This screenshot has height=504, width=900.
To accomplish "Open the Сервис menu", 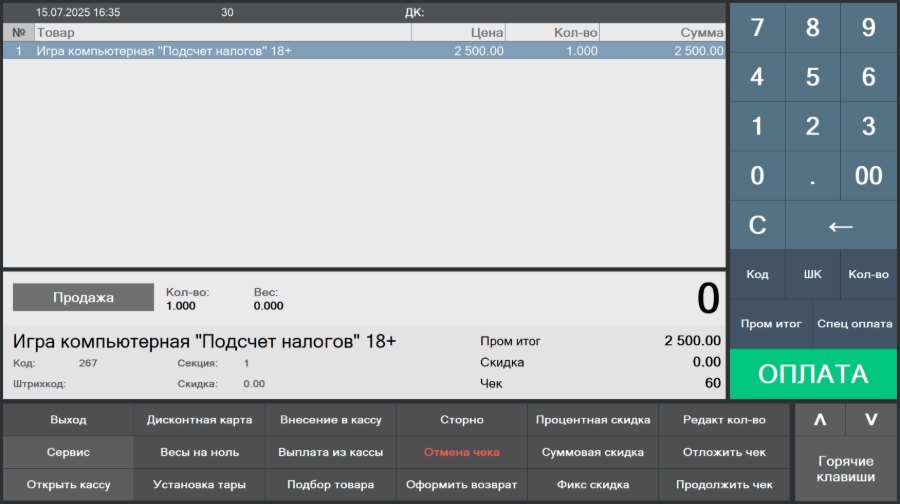I will point(68,452).
